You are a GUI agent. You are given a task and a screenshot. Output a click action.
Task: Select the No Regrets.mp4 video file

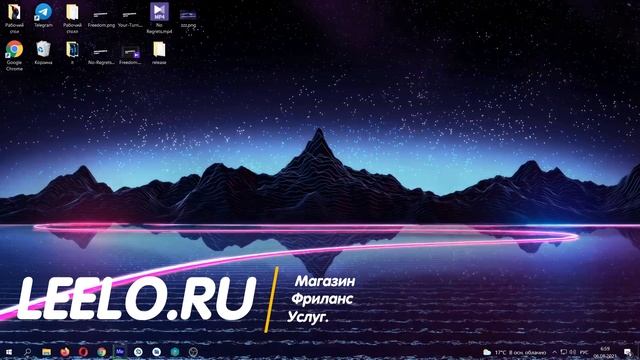tap(159, 18)
